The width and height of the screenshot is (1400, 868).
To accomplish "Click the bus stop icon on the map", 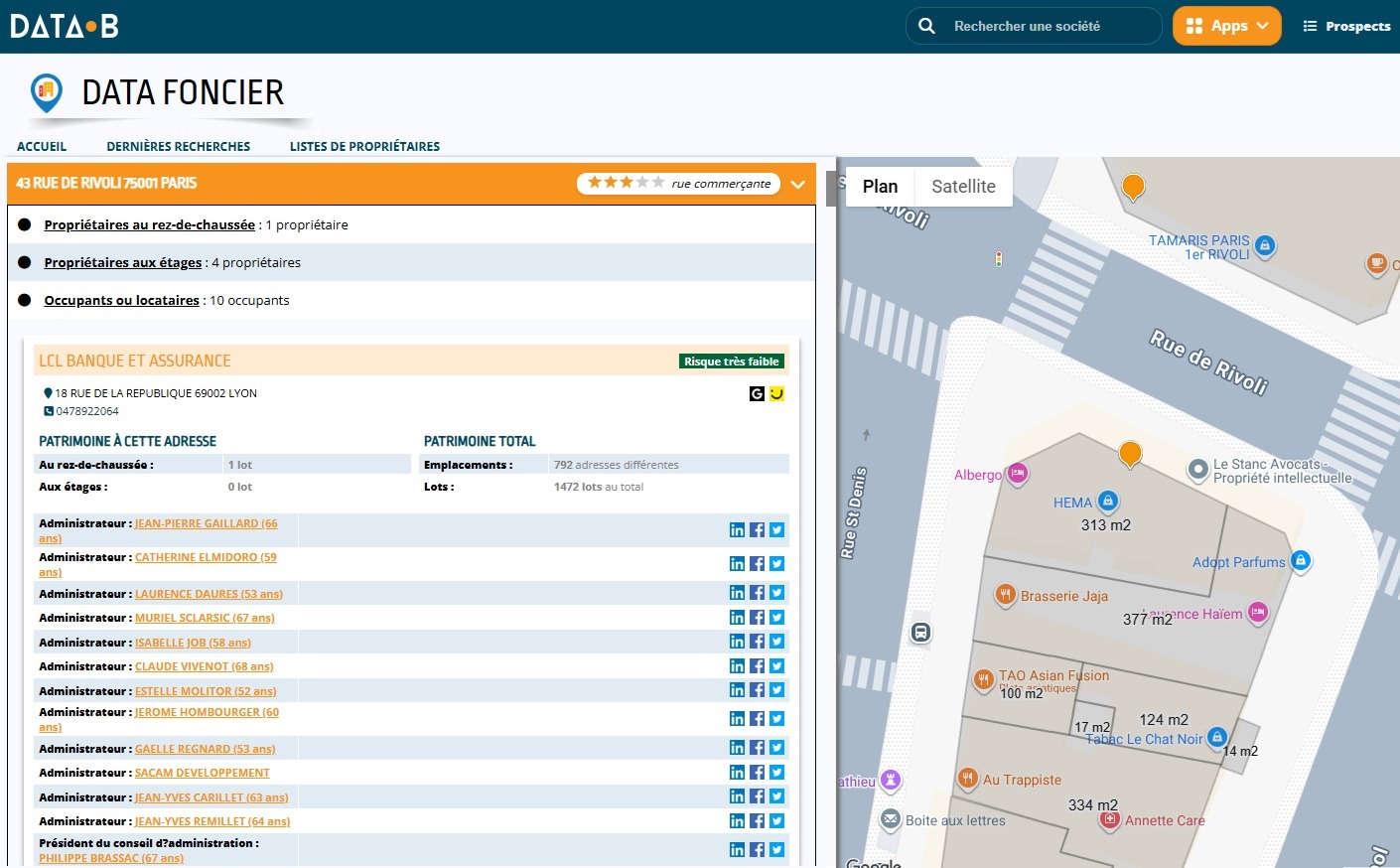I will (x=920, y=632).
